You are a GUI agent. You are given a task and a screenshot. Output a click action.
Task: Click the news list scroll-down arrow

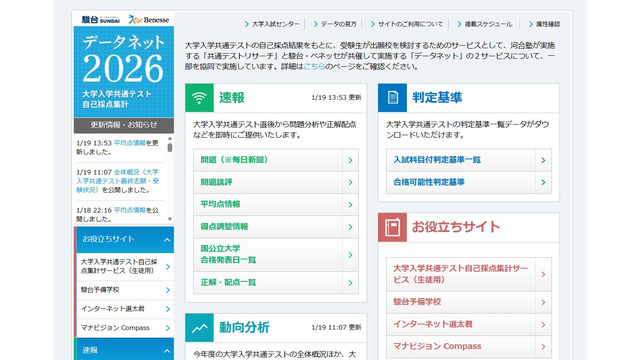tap(170, 219)
